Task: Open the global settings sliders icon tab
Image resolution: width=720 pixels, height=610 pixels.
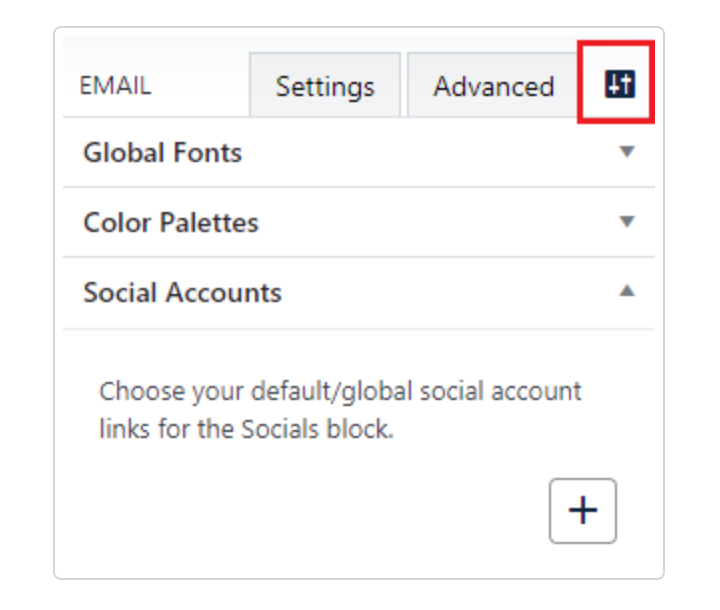Action: pos(619,85)
